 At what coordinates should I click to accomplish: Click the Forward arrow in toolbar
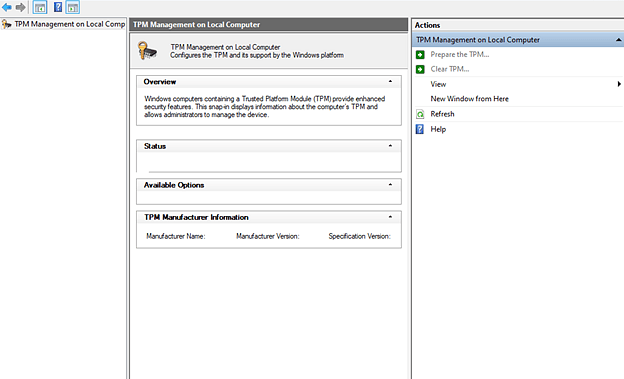(x=21, y=7)
